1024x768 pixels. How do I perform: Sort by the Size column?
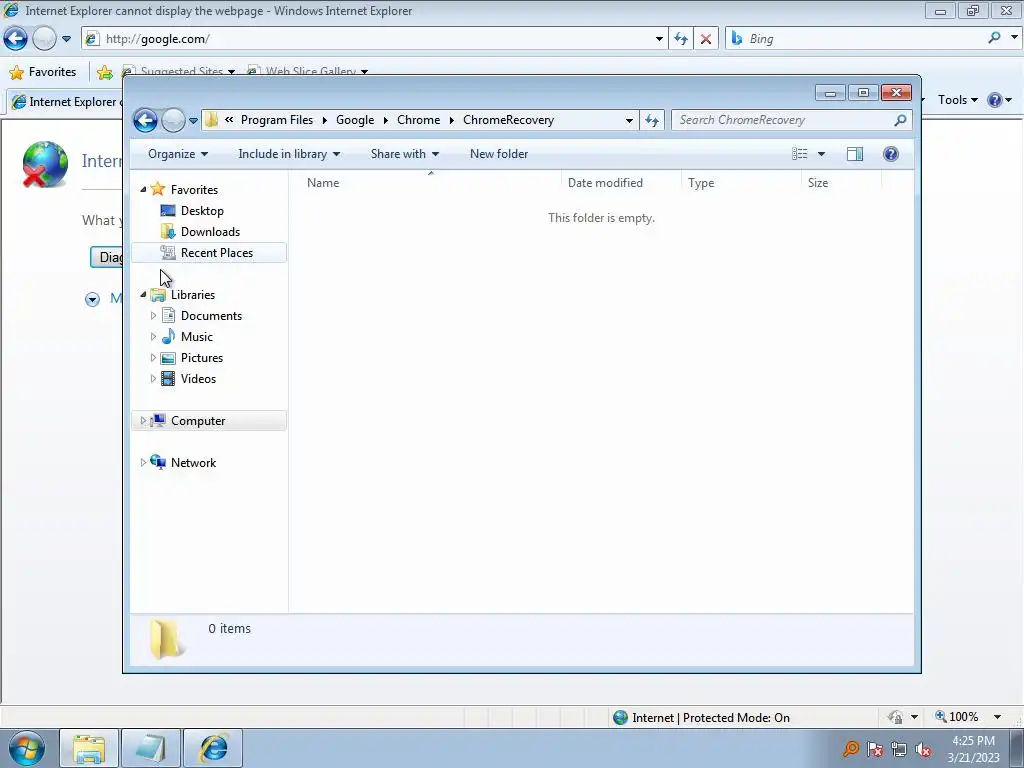[x=841, y=183]
